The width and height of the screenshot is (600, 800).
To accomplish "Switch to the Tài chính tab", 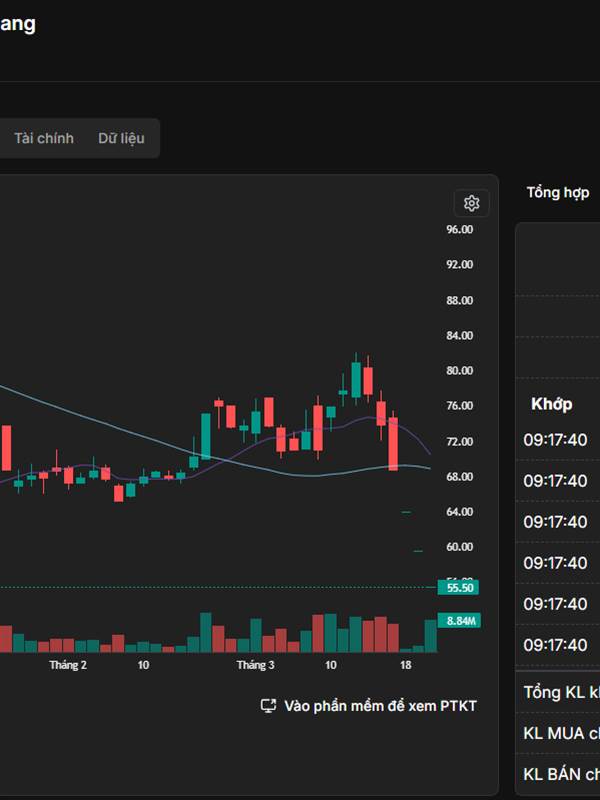I will tap(44, 138).
